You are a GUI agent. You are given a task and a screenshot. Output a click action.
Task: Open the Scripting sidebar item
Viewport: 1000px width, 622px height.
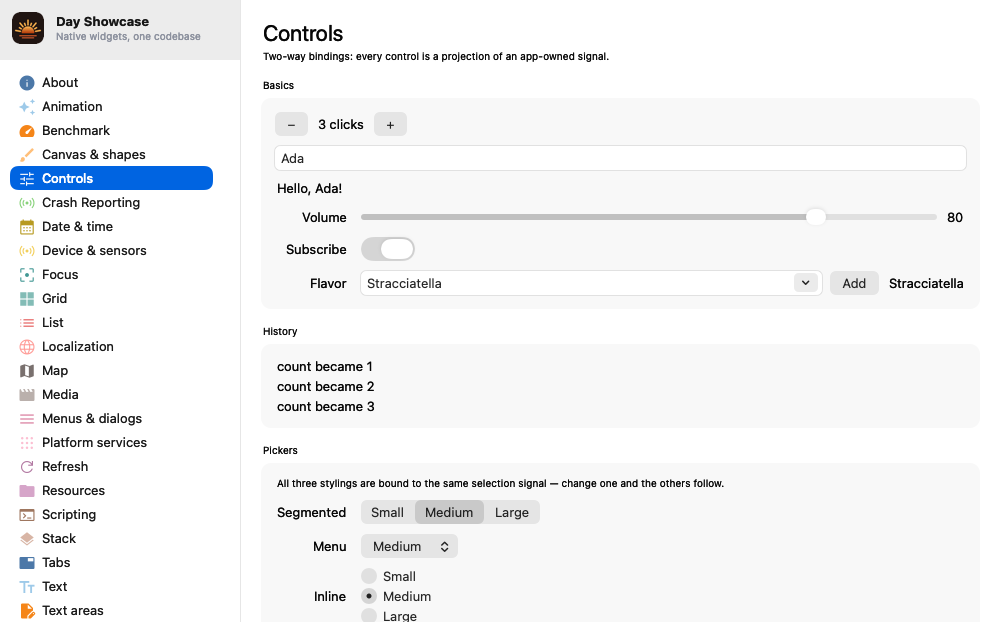pyautogui.click(x=112, y=515)
